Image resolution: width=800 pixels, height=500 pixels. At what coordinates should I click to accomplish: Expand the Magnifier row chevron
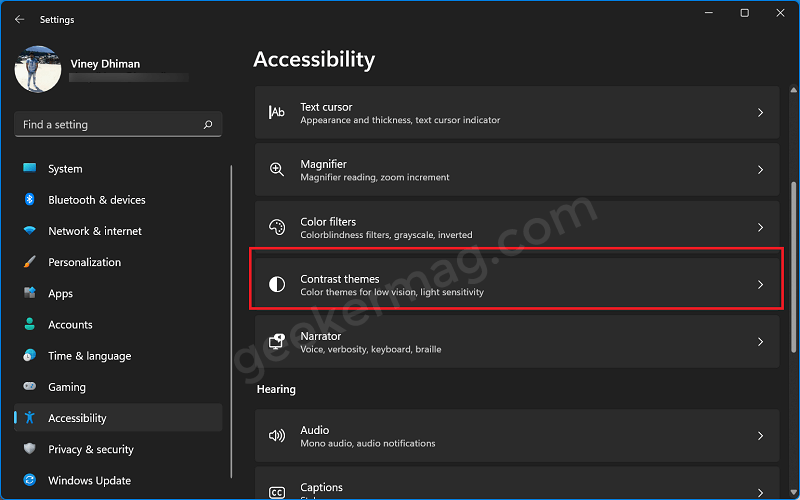click(x=760, y=169)
